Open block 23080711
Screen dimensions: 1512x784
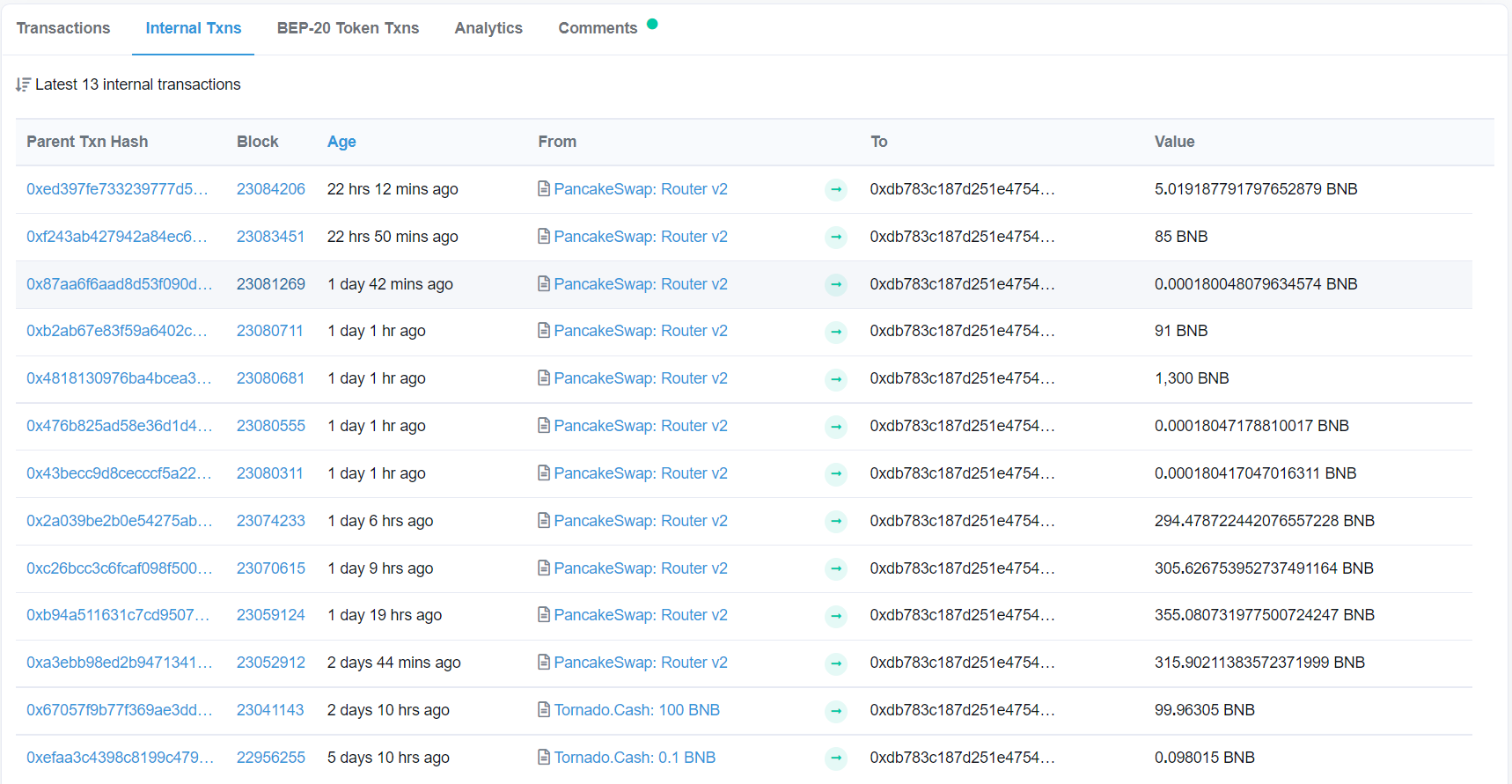click(270, 331)
